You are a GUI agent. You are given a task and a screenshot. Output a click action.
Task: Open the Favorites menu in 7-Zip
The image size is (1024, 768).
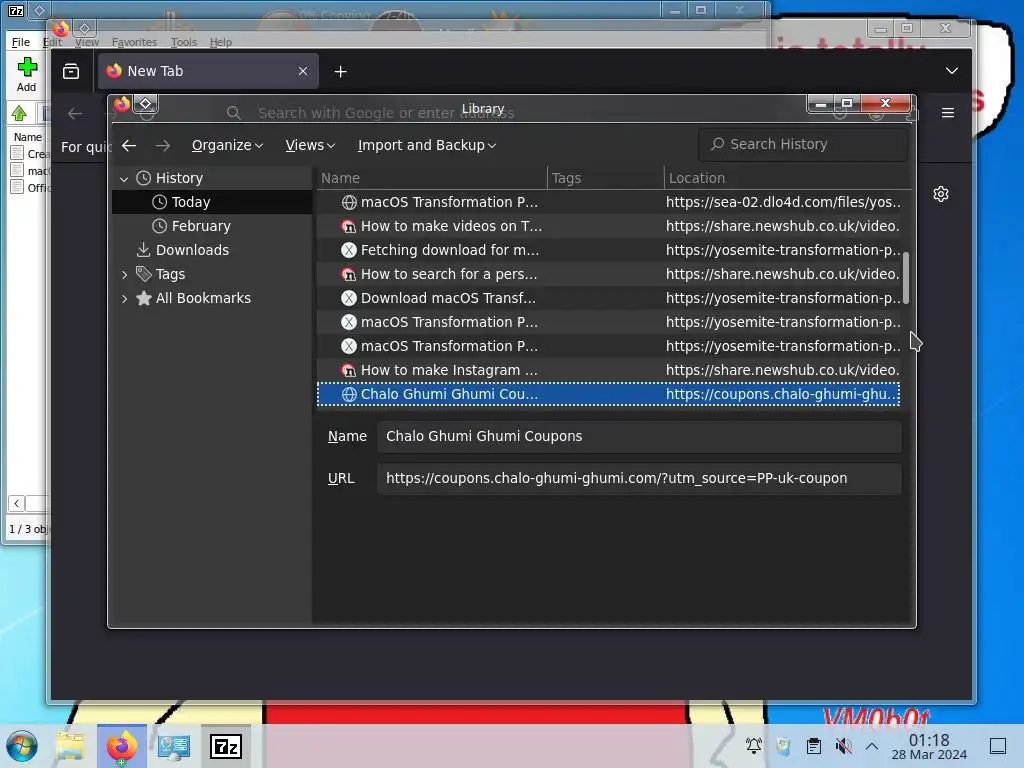coord(135,42)
